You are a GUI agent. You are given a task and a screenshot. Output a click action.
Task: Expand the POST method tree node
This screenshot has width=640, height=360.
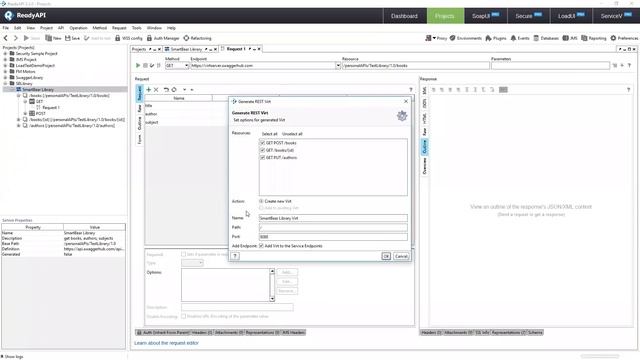(25, 113)
